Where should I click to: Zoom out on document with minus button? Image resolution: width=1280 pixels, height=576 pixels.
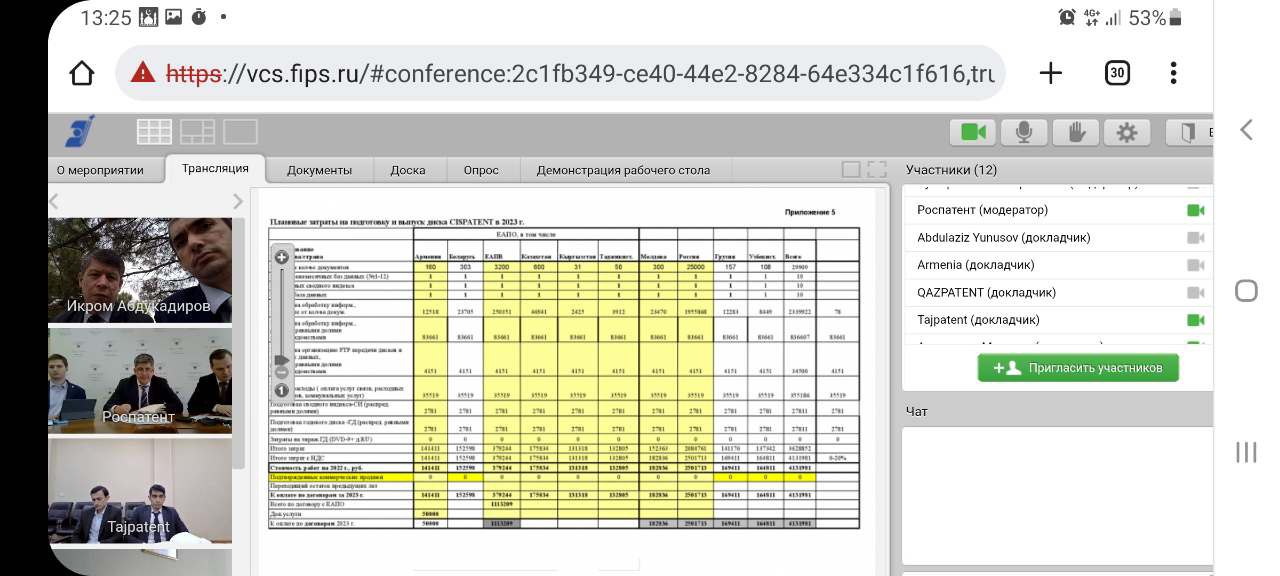point(282,372)
